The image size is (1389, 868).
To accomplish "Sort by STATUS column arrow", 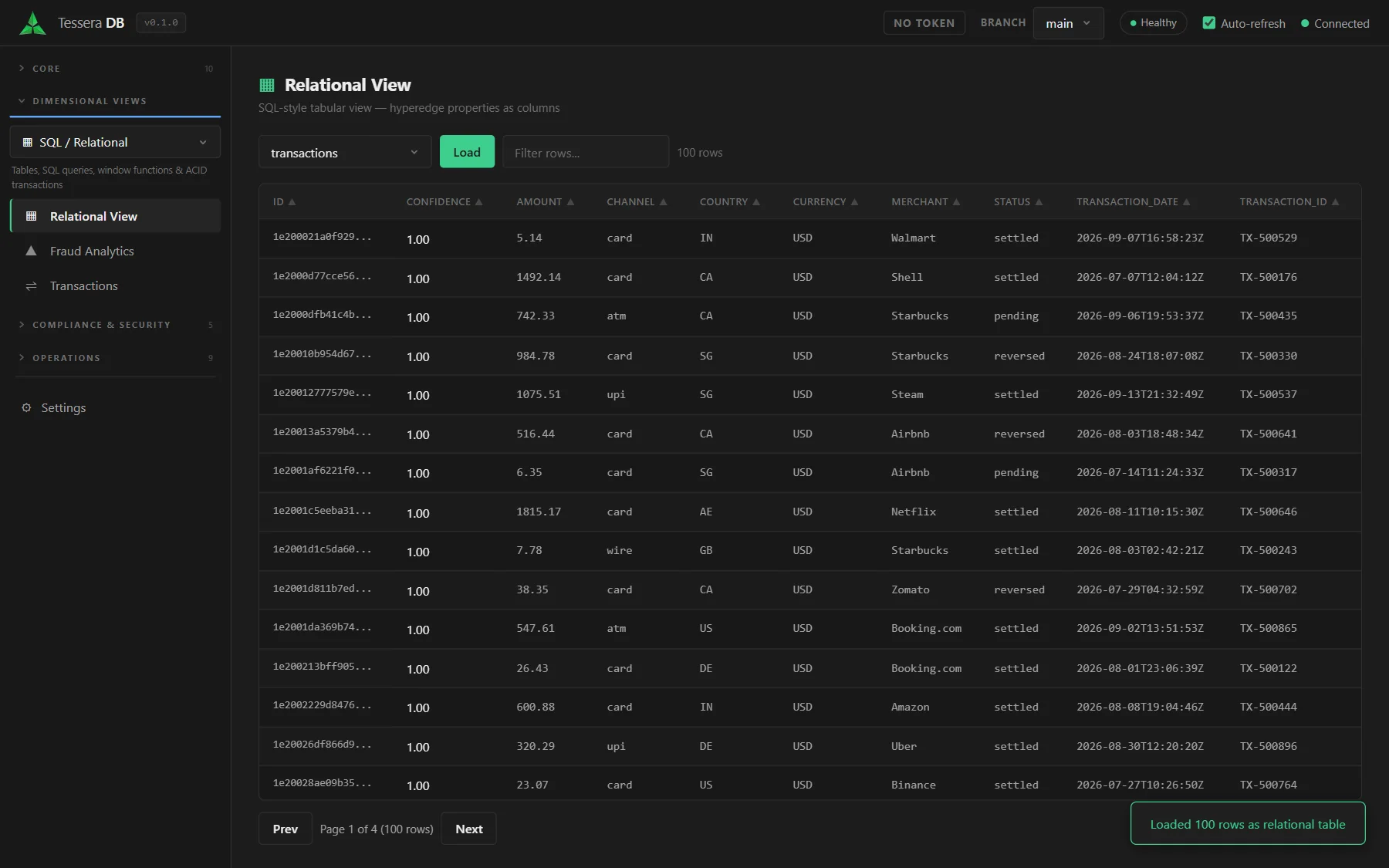I will [1039, 202].
